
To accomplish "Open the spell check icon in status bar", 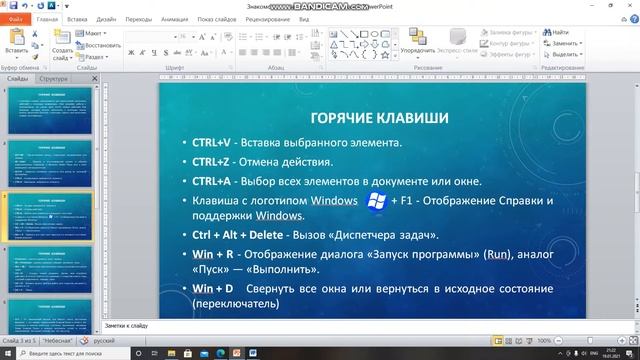I will 84,340.
